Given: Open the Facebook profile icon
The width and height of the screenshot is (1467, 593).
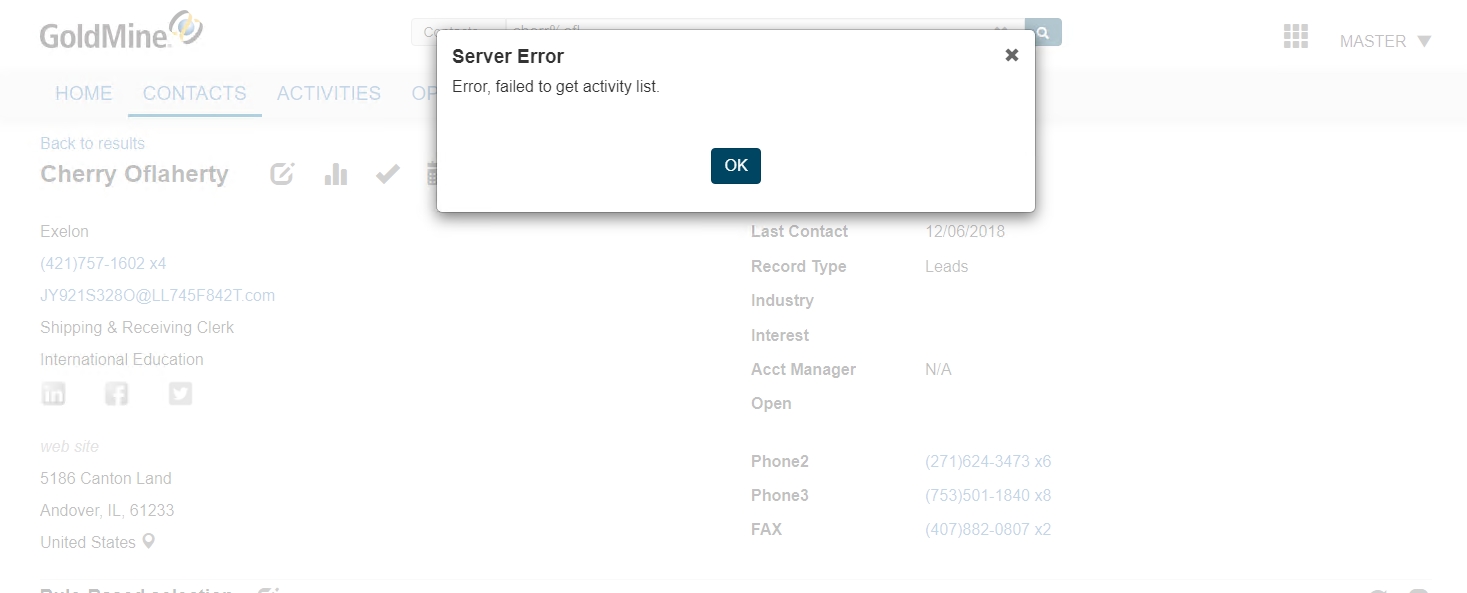Looking at the screenshot, I should click(117, 394).
